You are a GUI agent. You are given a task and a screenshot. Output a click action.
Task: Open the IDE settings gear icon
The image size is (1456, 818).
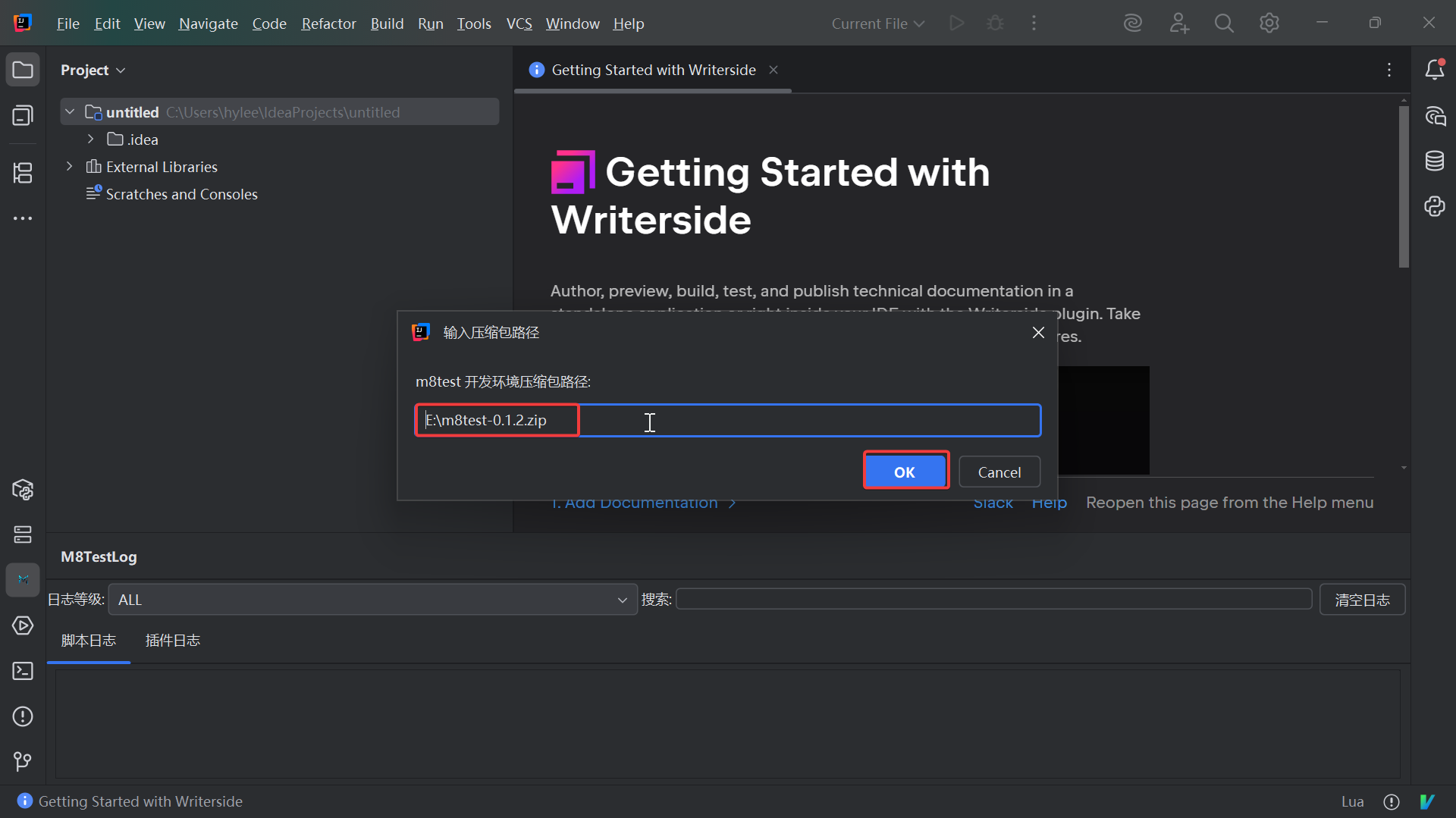pyautogui.click(x=1269, y=24)
